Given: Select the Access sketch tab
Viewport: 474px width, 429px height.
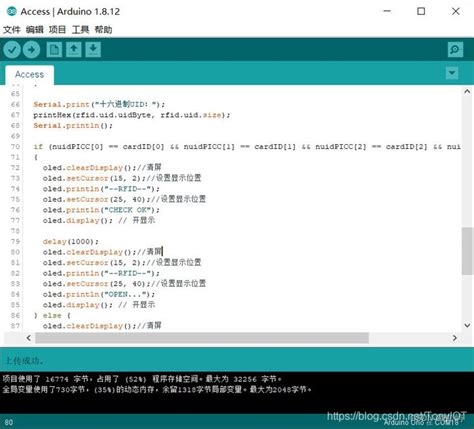Looking at the screenshot, I should pyautogui.click(x=29, y=74).
